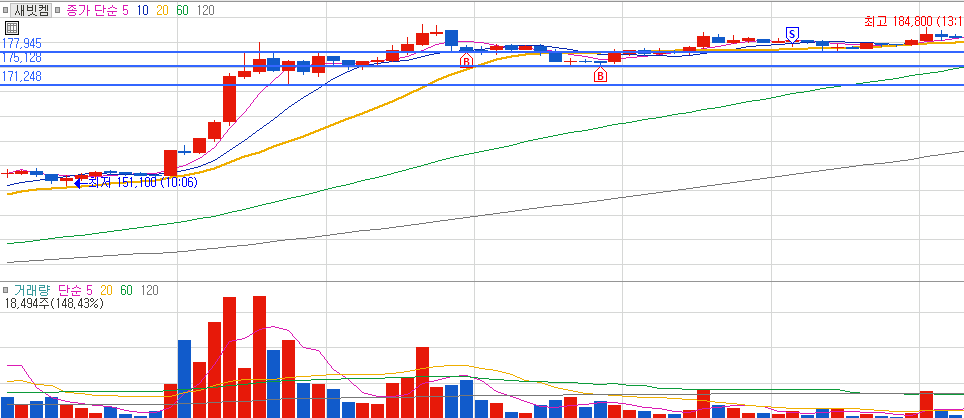Select the gray 120 price moving average label
Viewport: 964px width, 418px height.
206,10
